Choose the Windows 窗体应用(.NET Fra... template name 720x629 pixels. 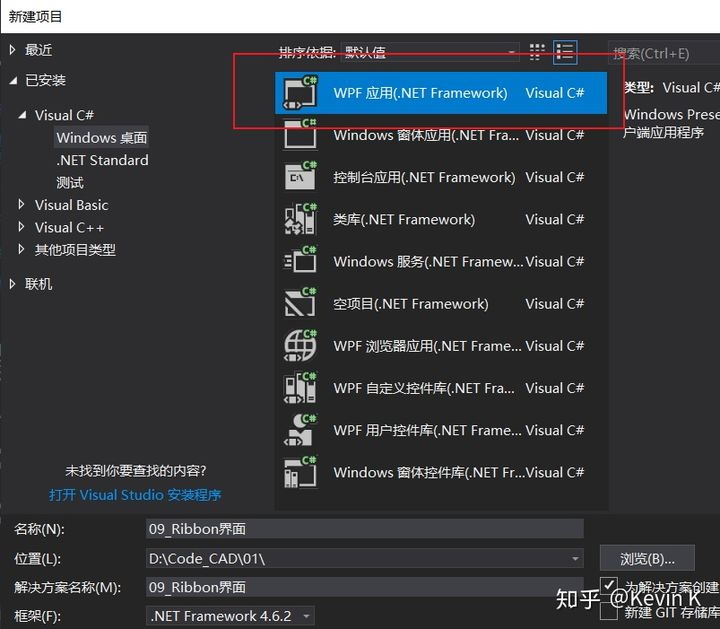(426, 135)
